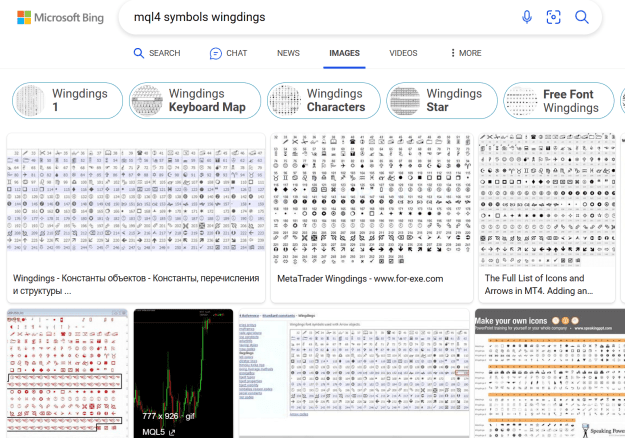Click the Microsoft Bing logo
The width and height of the screenshot is (625, 438).
(x=60, y=18)
